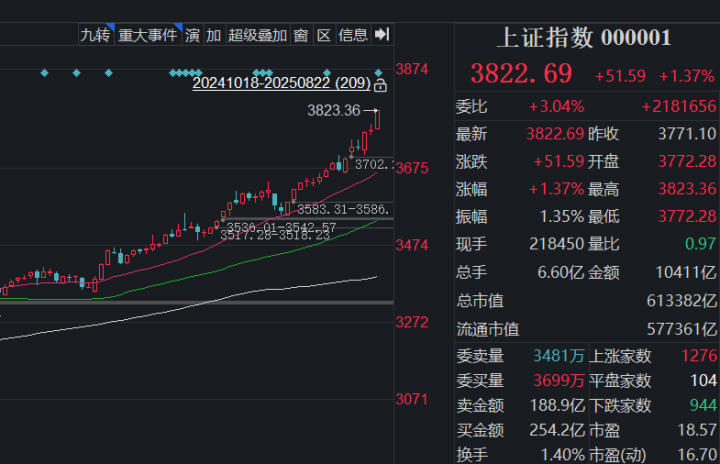Select the 3536.01-3542.57 gap annotation
Screen dimensions: 720x464
[281, 227]
